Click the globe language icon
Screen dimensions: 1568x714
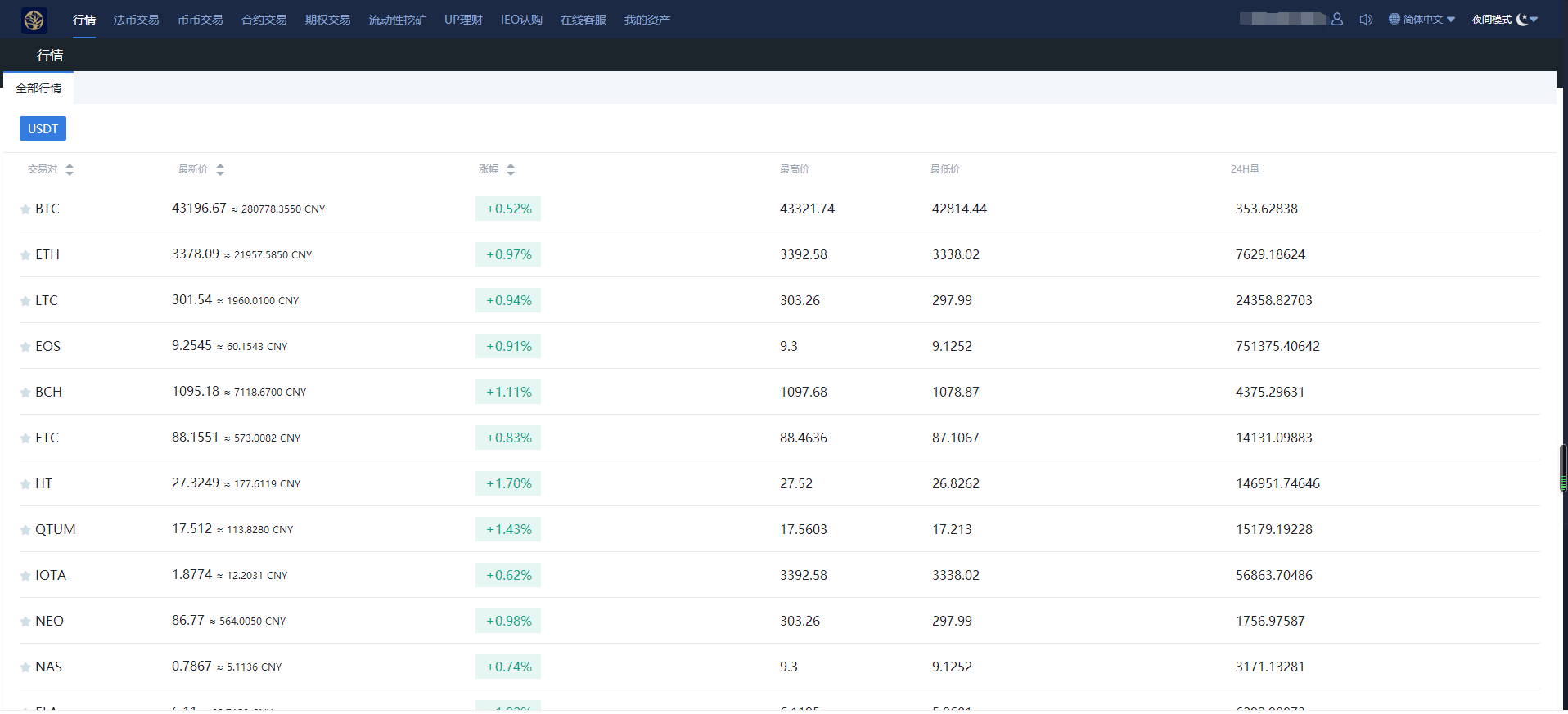[x=1395, y=19]
